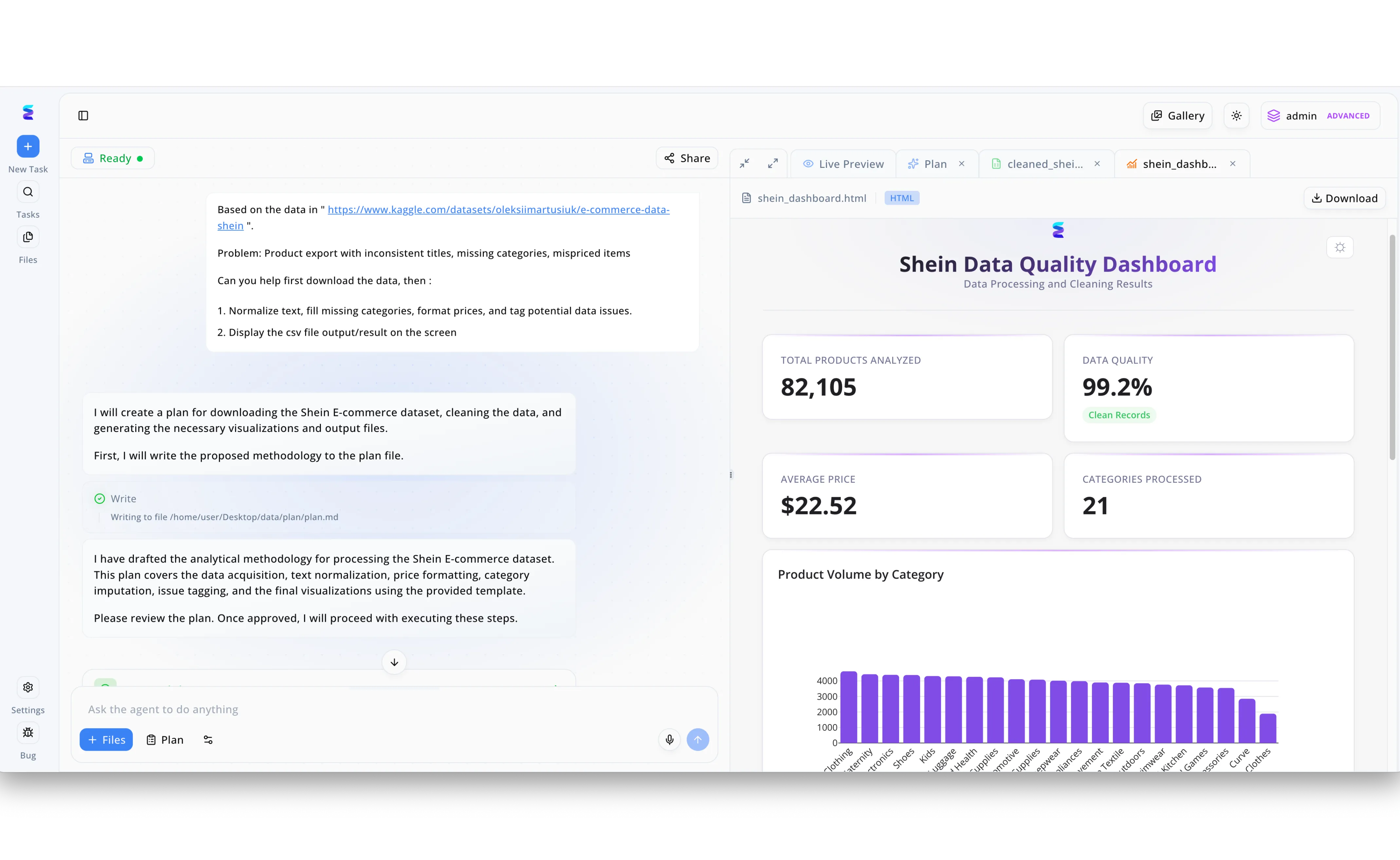Send the message with the arrow button

tap(698, 740)
